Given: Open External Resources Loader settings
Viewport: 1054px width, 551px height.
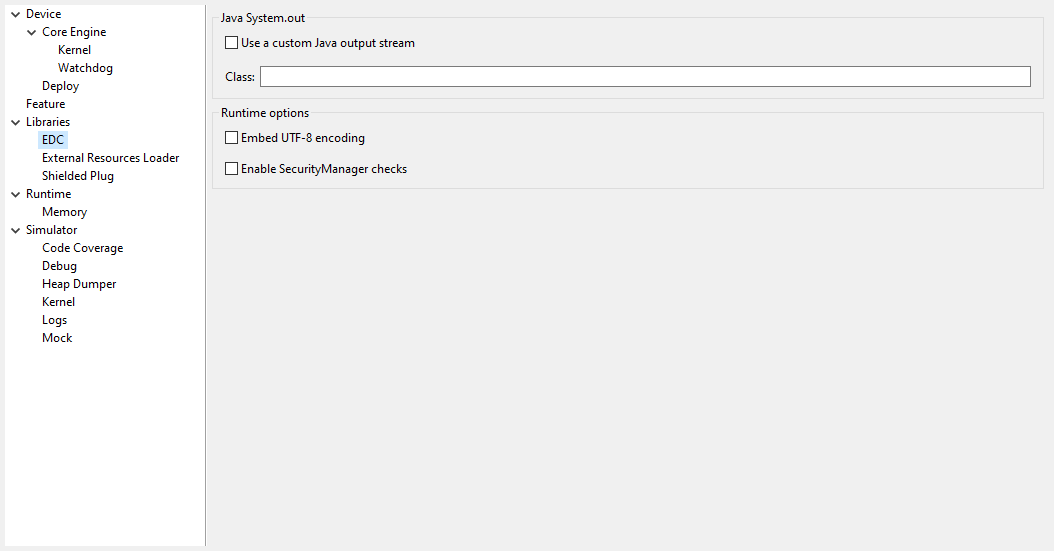Looking at the screenshot, I should click(x=110, y=158).
